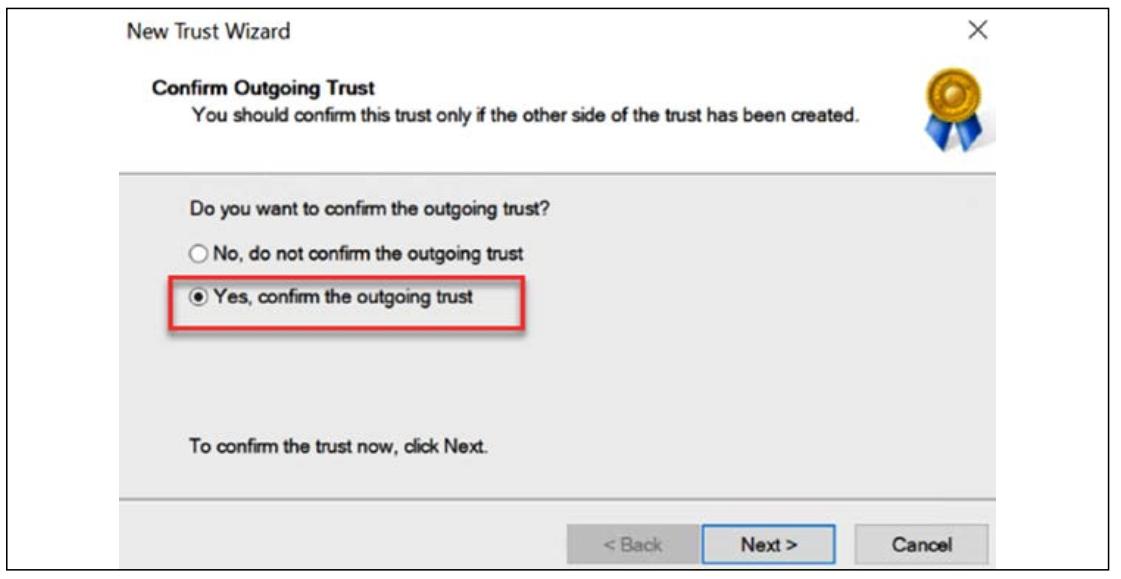Click the blue ribbon tails of the medal icon
Viewport: 1121px width, 579px height.
pyautogui.click(x=954, y=133)
